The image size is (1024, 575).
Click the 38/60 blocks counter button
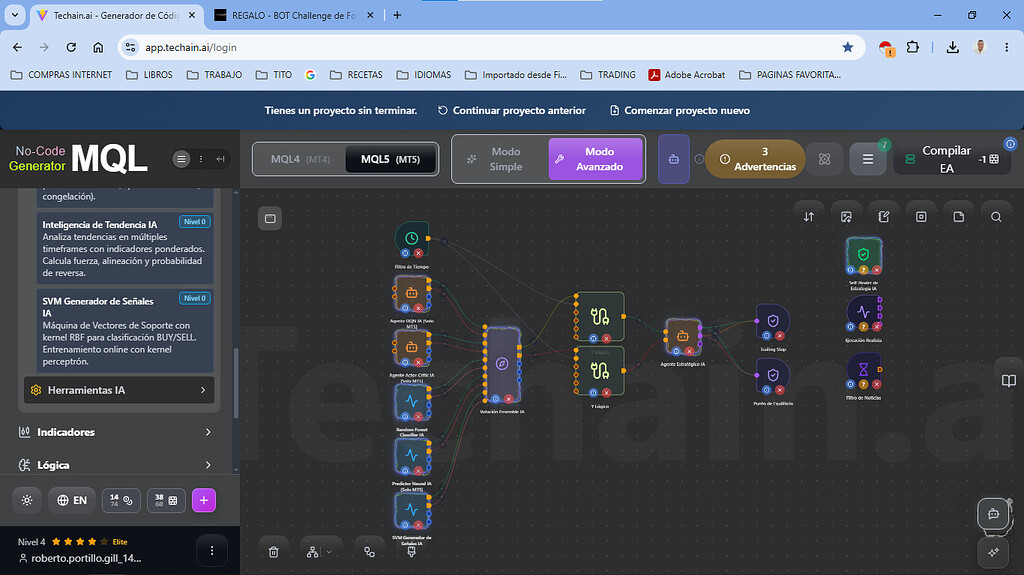[166, 501]
